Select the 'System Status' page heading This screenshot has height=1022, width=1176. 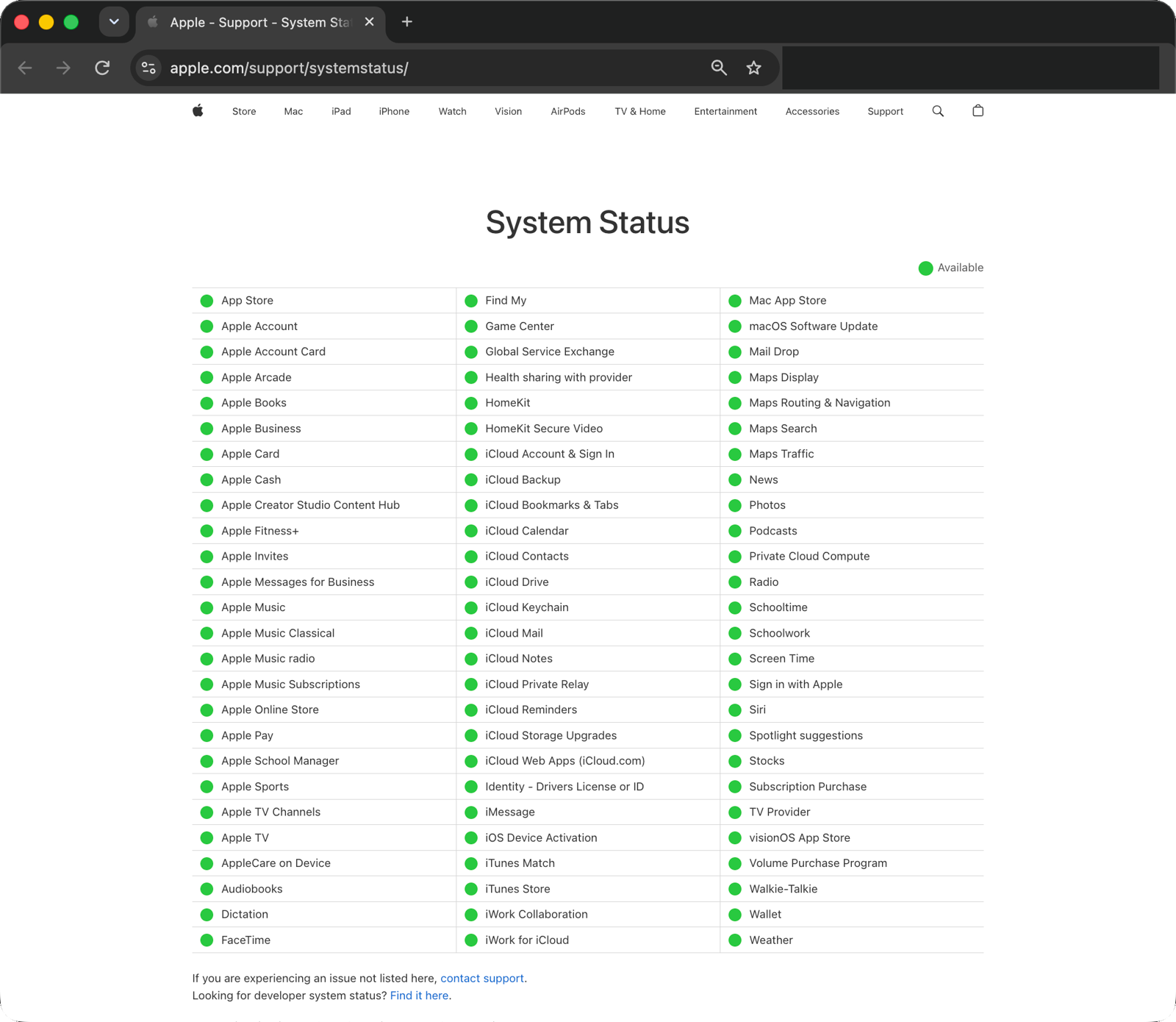coord(588,223)
